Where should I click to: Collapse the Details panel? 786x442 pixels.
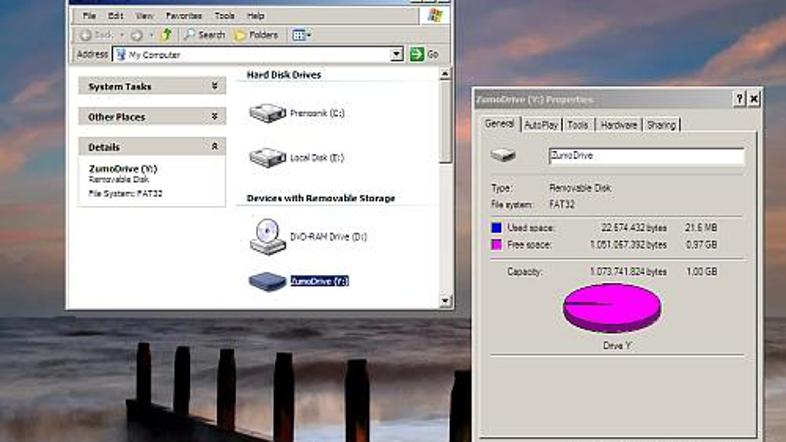214,147
